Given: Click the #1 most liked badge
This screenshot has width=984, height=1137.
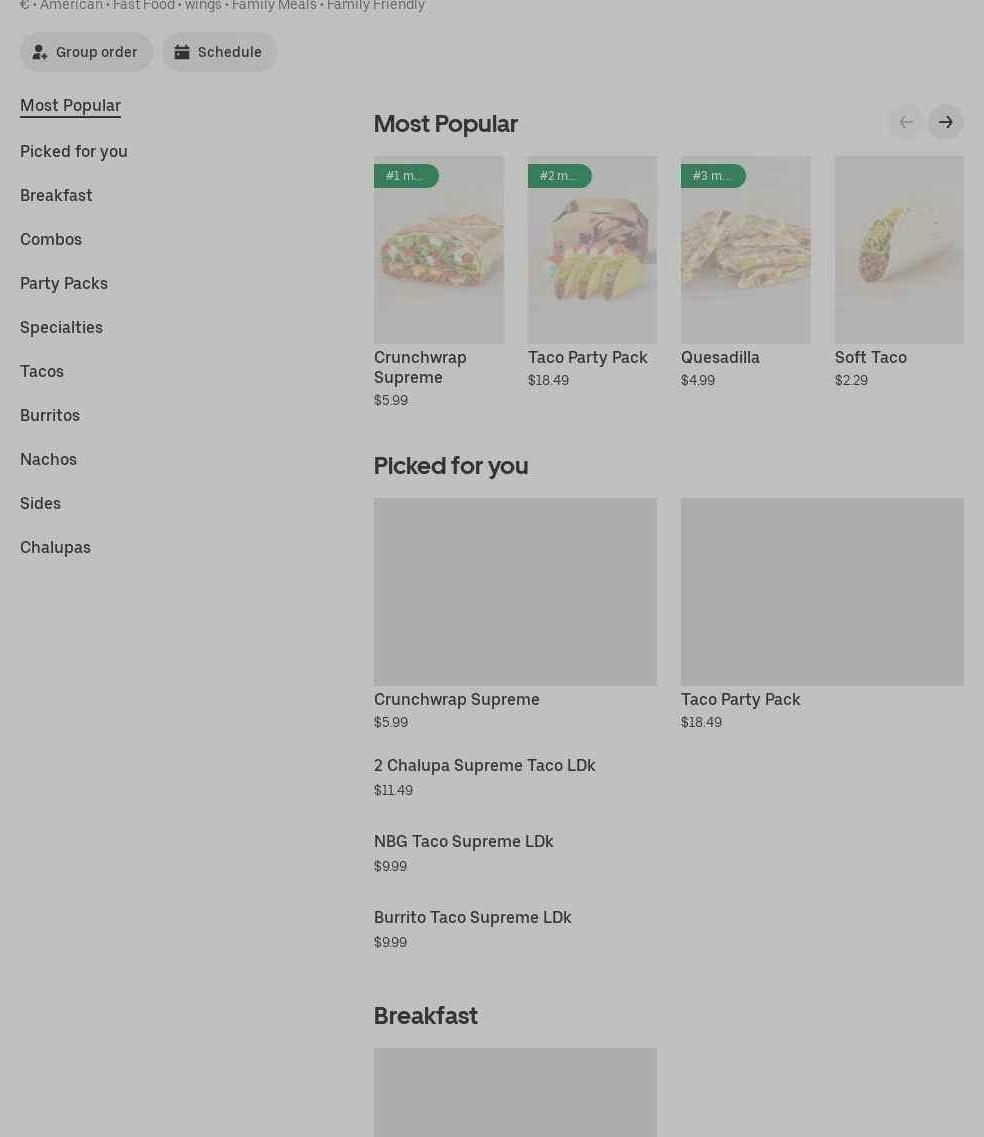Looking at the screenshot, I should tap(405, 176).
